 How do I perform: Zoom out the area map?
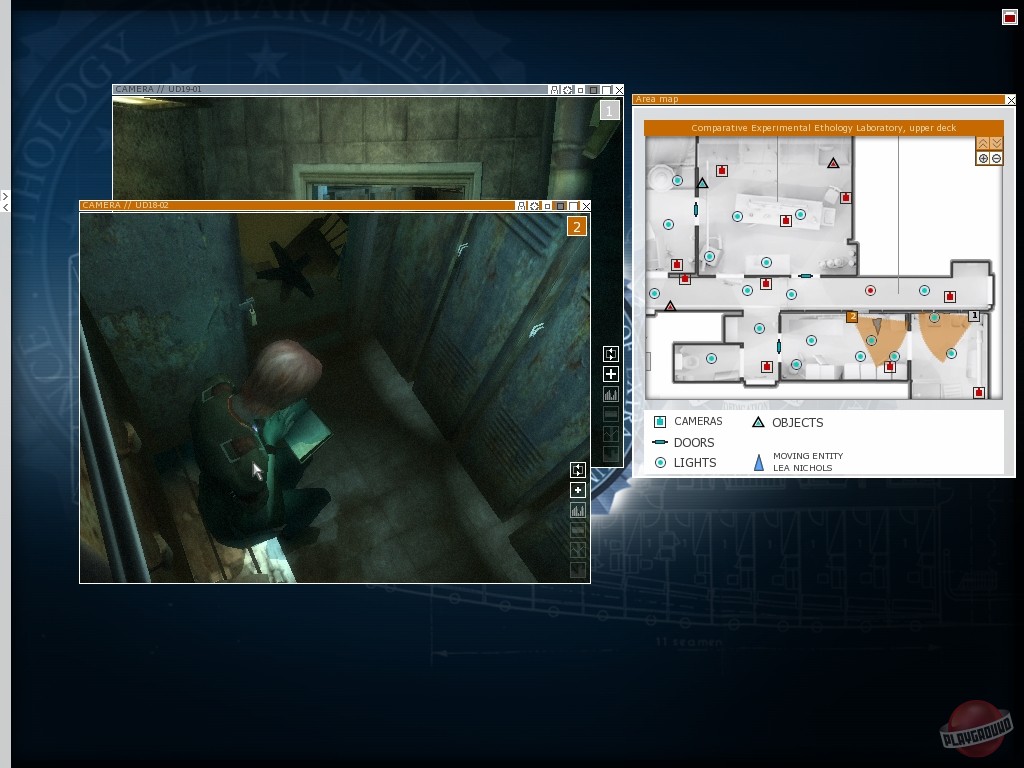(x=996, y=159)
